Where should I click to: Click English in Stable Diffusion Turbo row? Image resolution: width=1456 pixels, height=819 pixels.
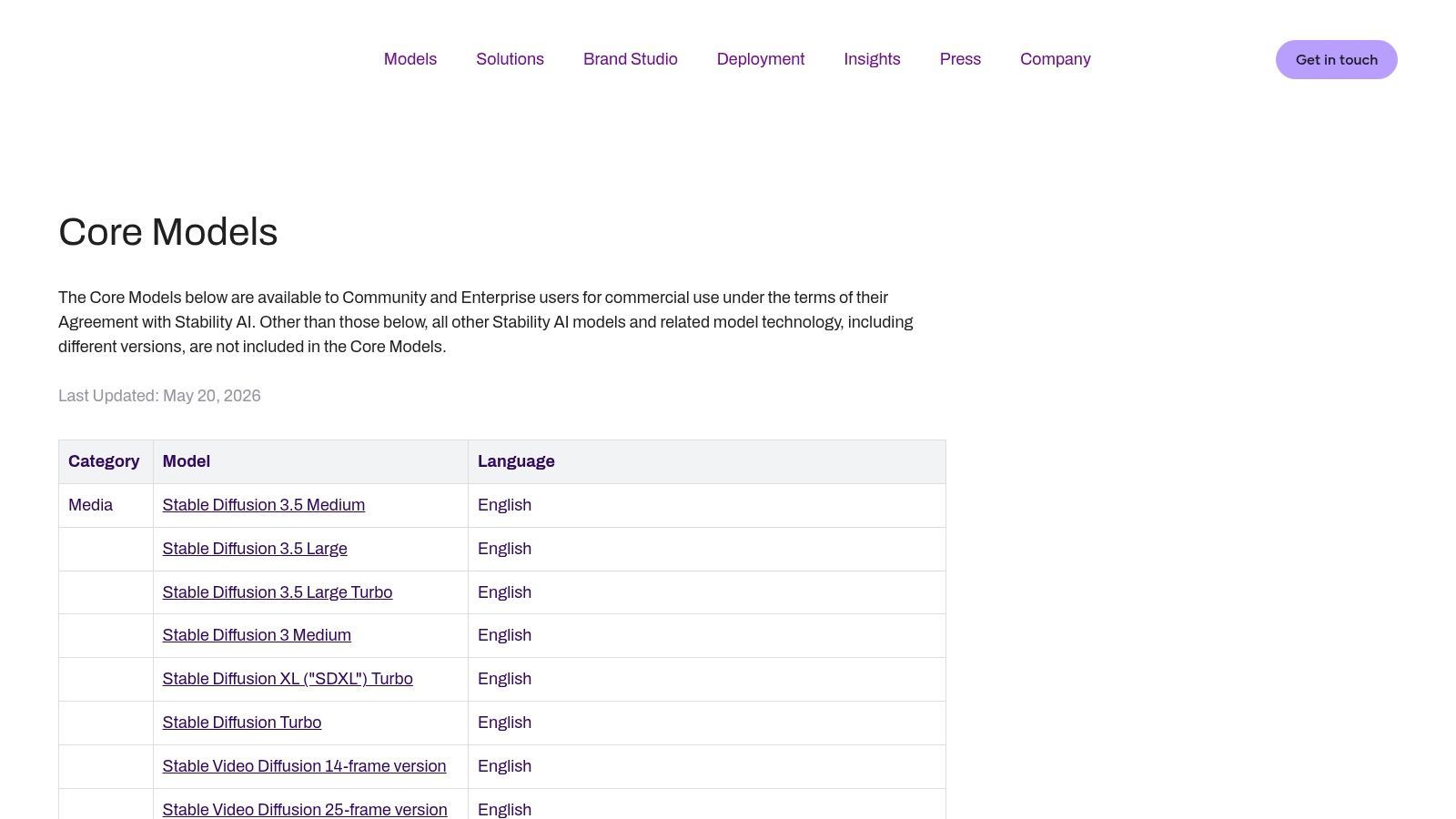504,723
